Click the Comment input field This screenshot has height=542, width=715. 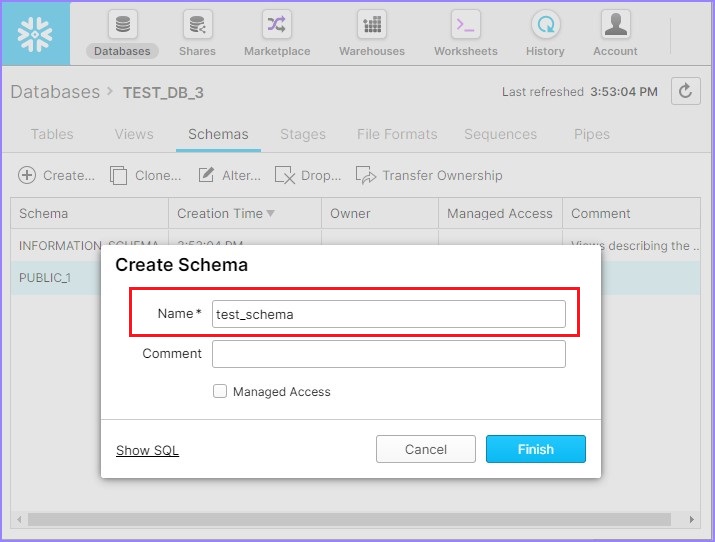pyautogui.click(x=388, y=354)
